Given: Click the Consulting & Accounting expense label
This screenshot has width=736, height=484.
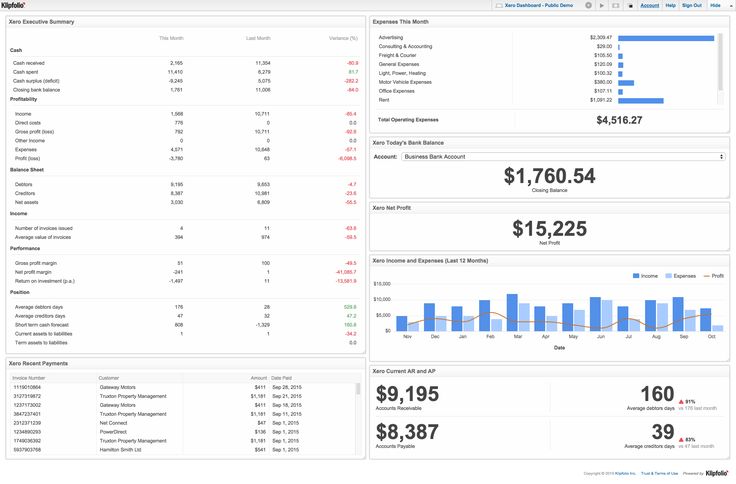Looking at the screenshot, I should click(406, 46).
